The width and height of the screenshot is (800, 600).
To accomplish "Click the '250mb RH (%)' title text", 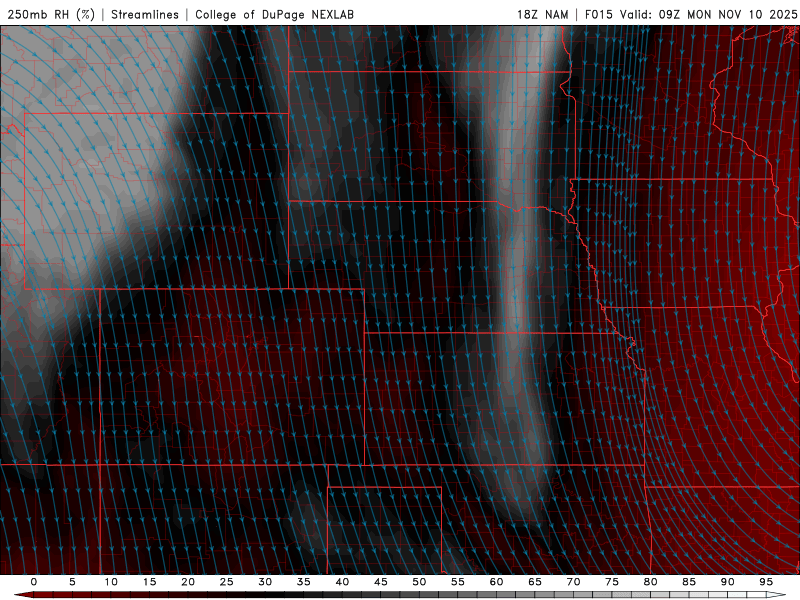I will pos(51,14).
